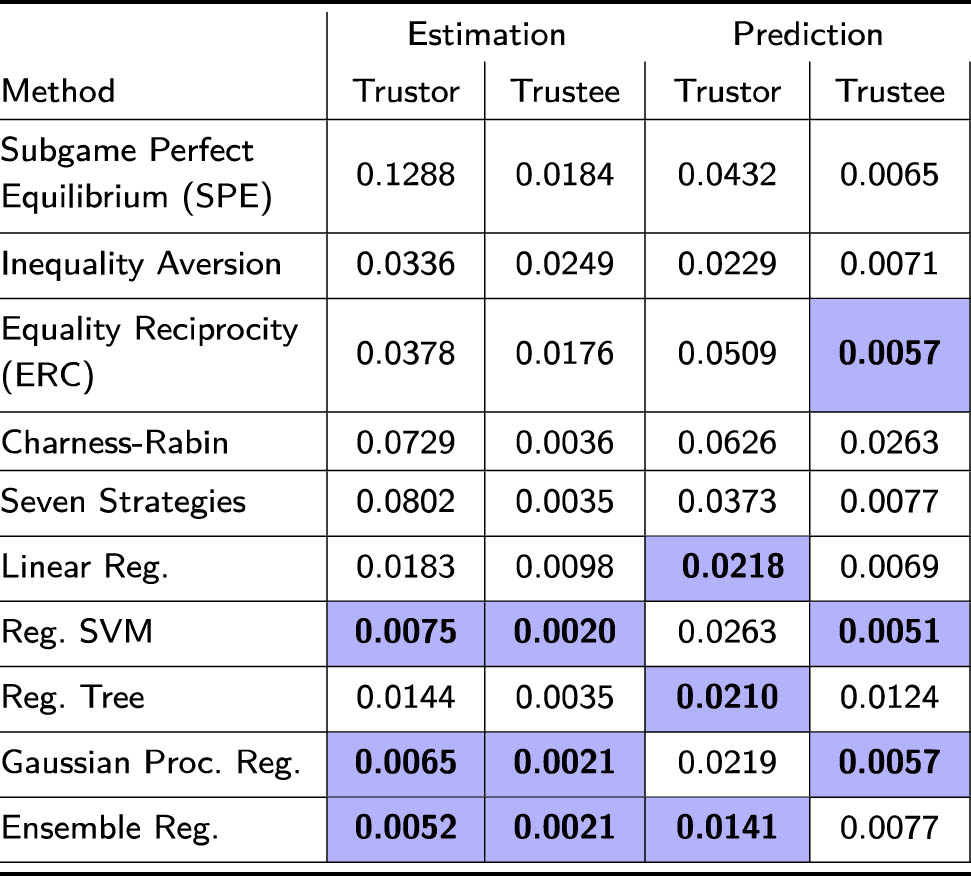Select the 0.0626 value in Charness-Rabin row
The height and width of the screenshot is (876, 971).
coord(728,441)
